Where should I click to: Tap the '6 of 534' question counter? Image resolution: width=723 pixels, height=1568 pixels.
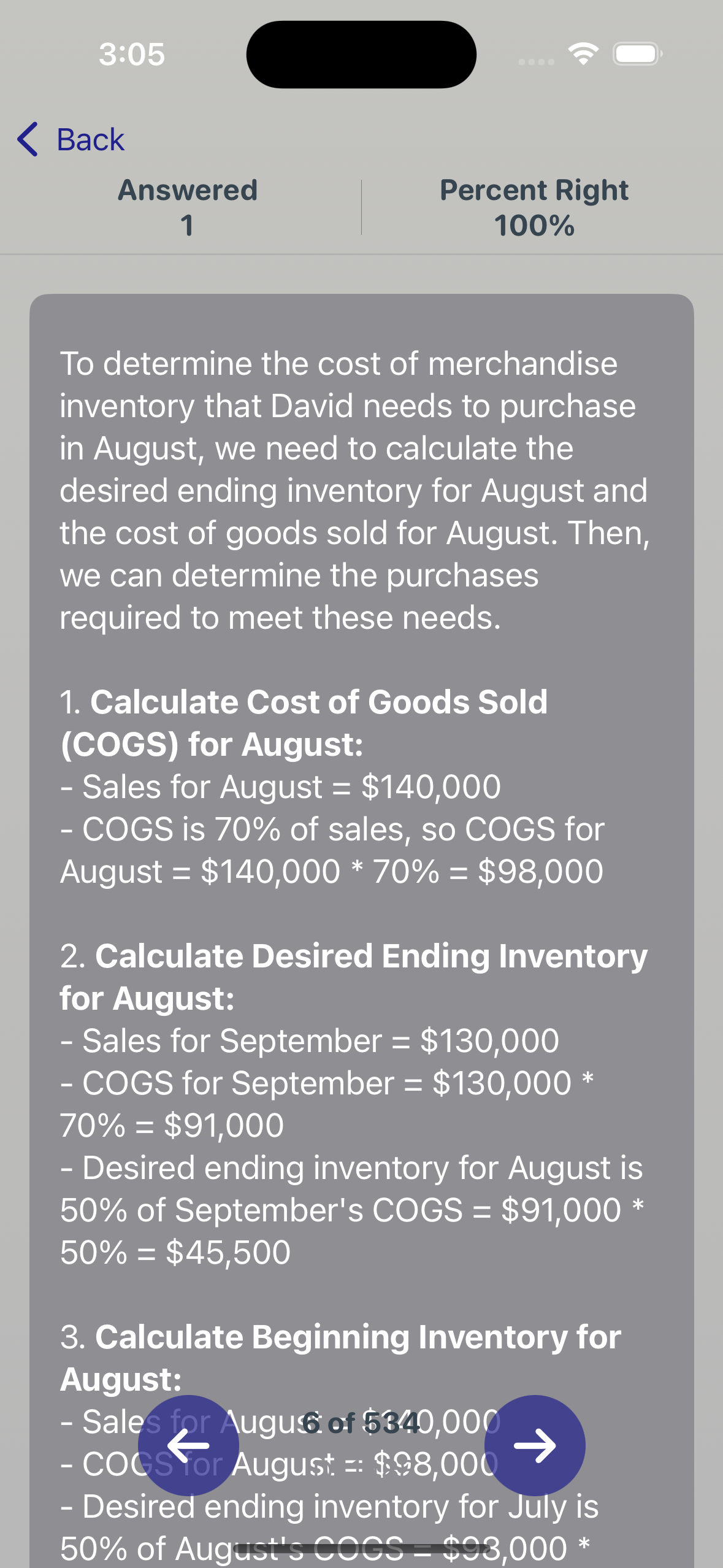click(362, 1423)
